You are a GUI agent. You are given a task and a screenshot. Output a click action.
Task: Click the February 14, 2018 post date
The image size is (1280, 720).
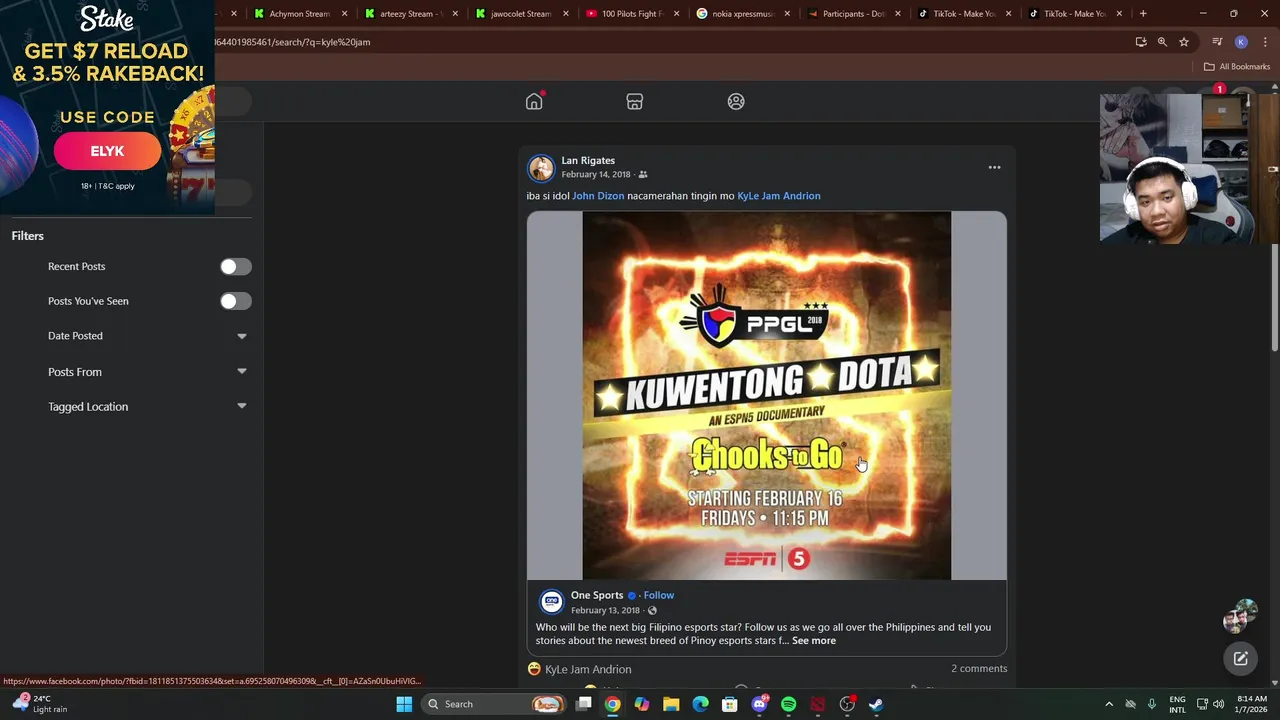[596, 174]
